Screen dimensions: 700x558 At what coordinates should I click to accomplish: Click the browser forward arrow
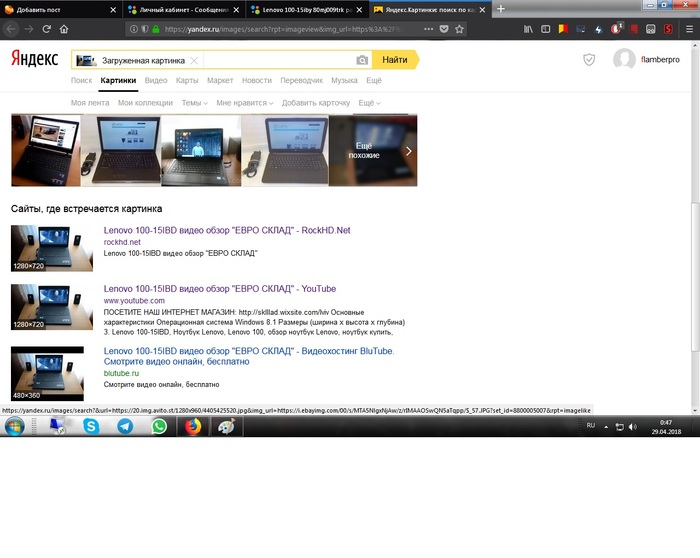29,29
